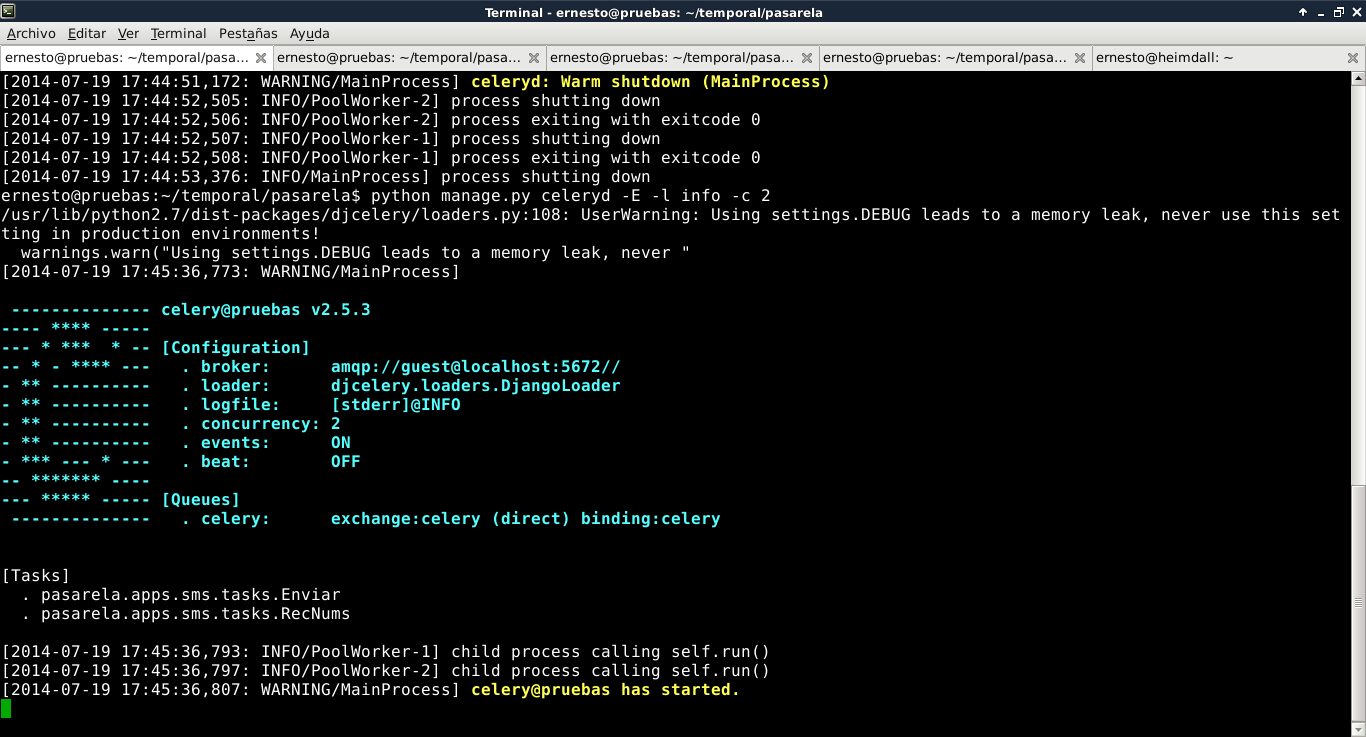Open the Ayuda menu

(x=310, y=33)
